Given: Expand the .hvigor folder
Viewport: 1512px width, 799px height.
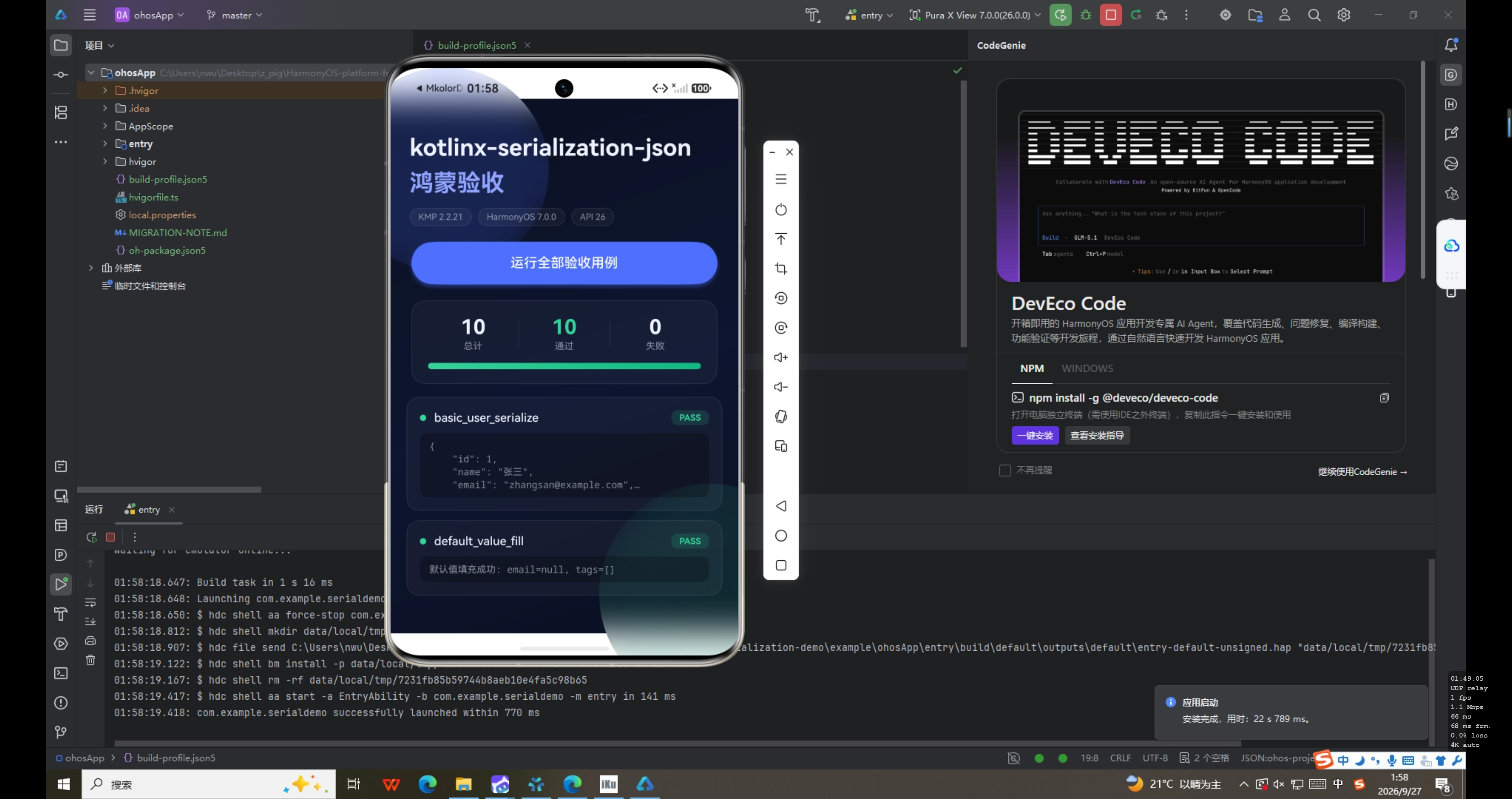Looking at the screenshot, I should point(105,91).
